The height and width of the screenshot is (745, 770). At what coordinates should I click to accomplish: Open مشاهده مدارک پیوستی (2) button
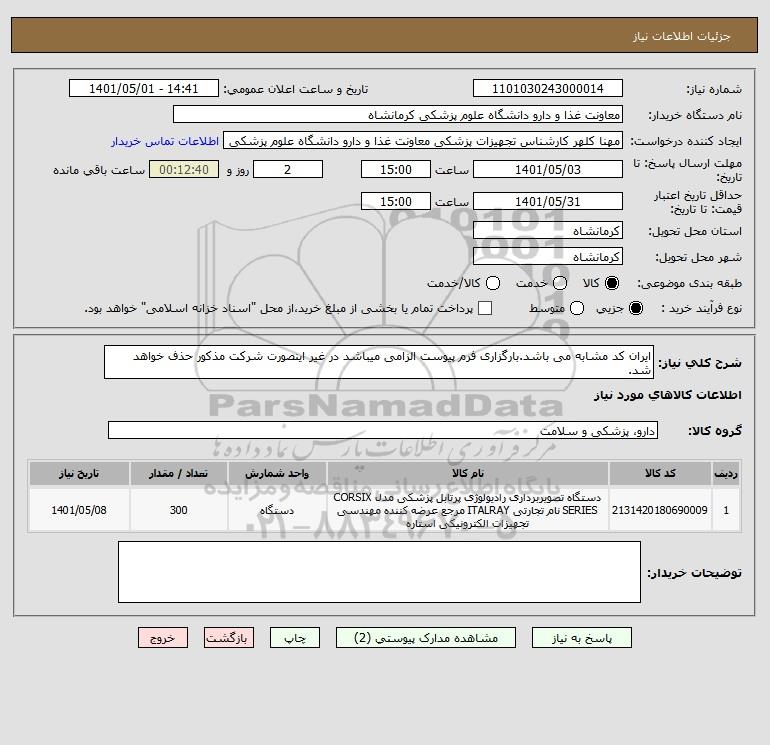[426, 638]
